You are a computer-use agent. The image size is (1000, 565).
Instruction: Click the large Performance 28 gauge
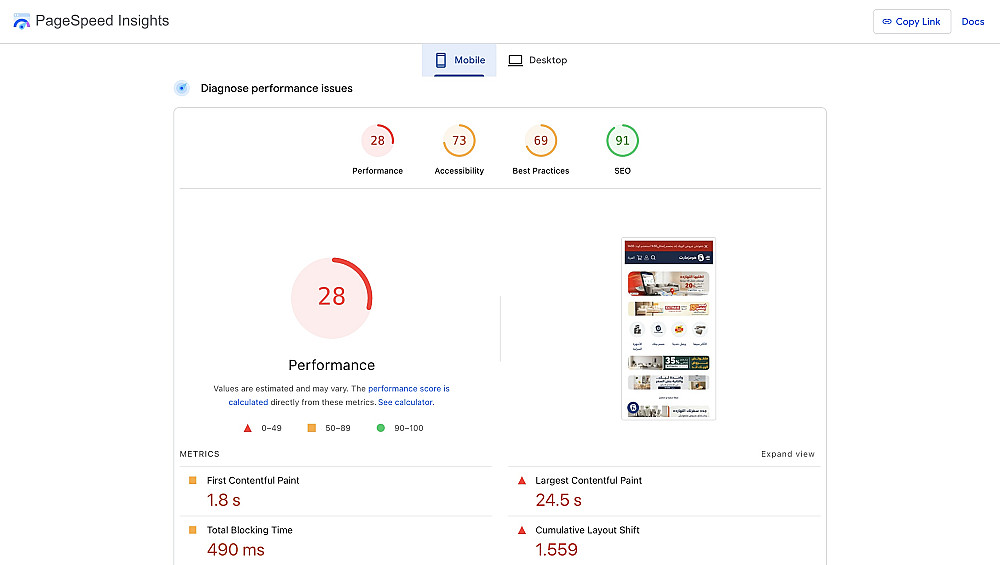332,298
